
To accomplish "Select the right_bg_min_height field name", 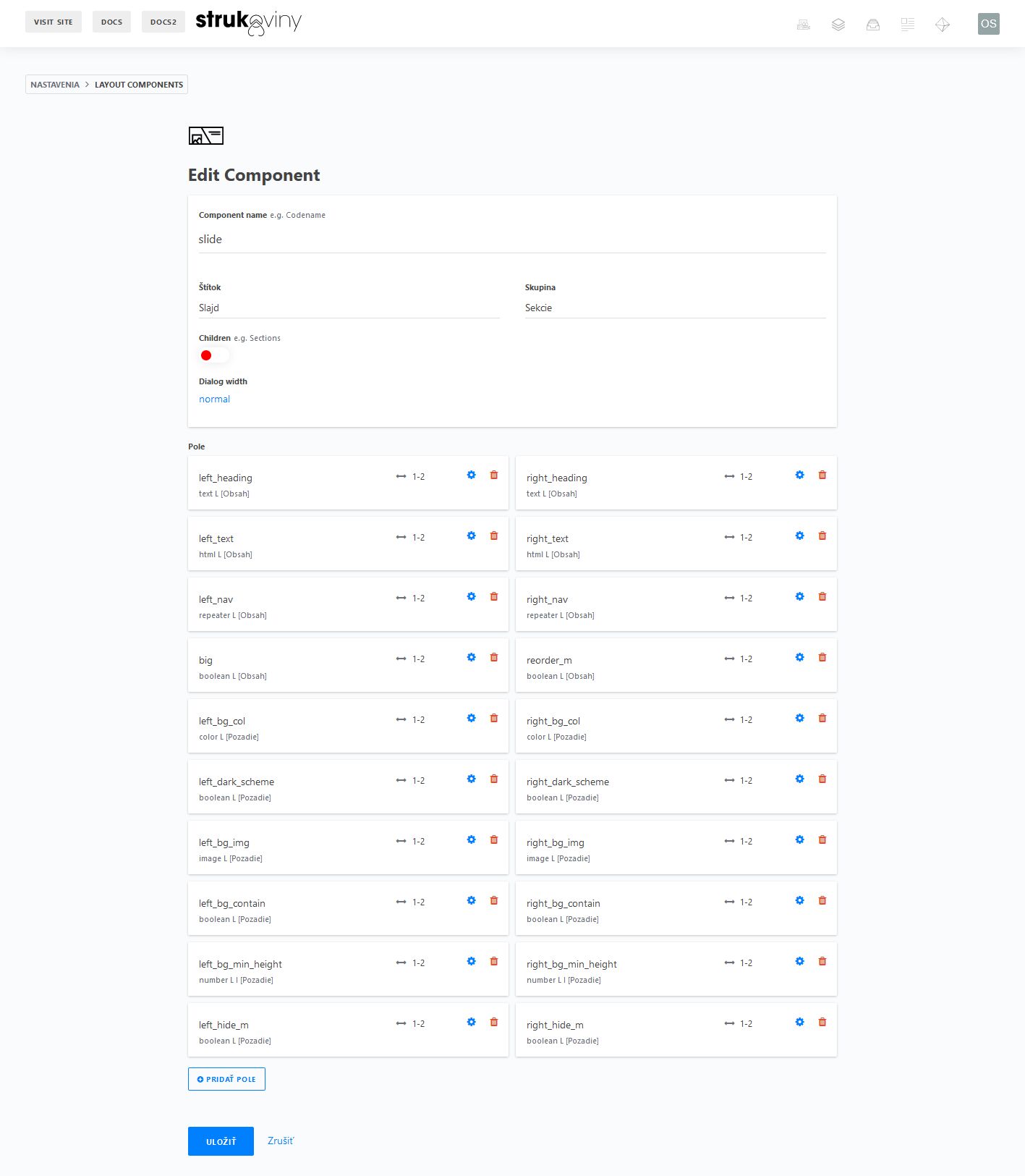I will (571, 965).
